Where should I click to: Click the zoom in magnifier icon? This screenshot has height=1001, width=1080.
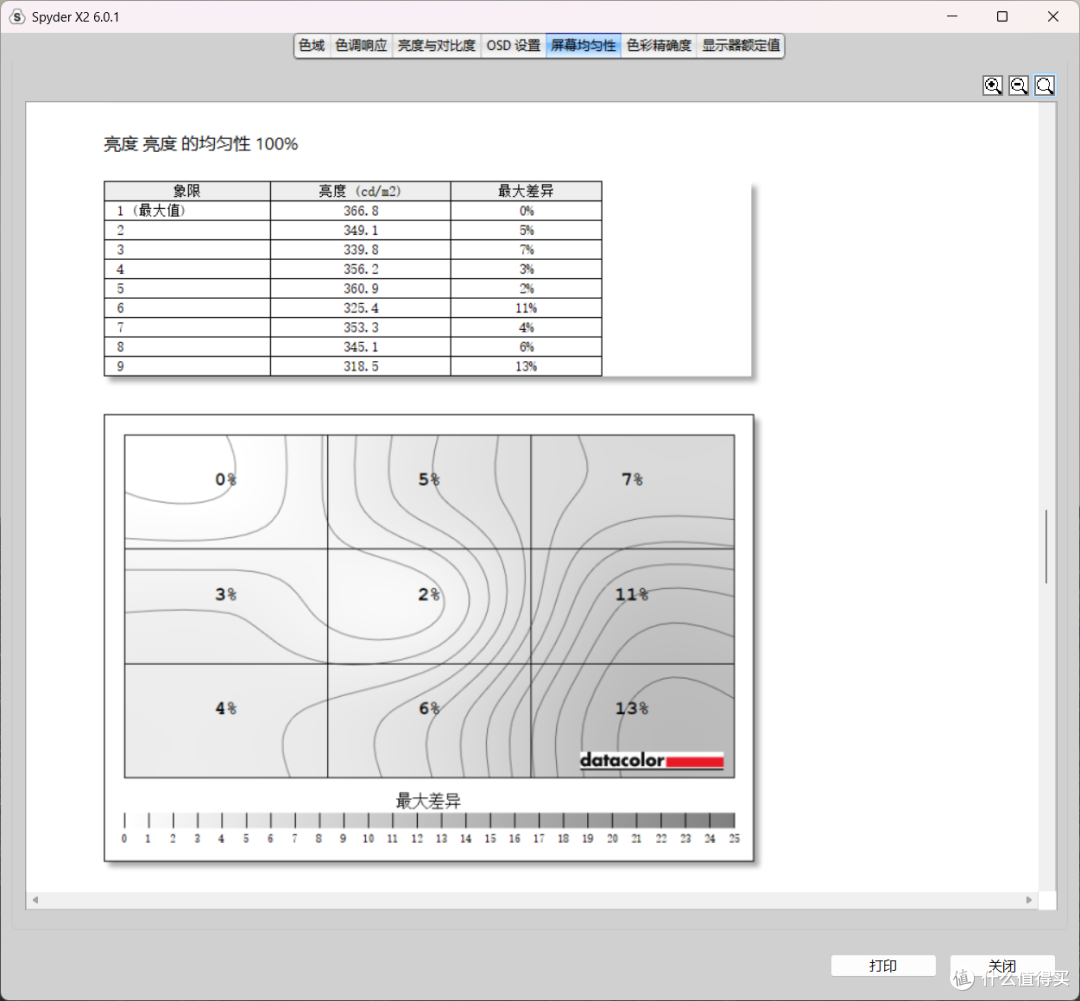993,85
